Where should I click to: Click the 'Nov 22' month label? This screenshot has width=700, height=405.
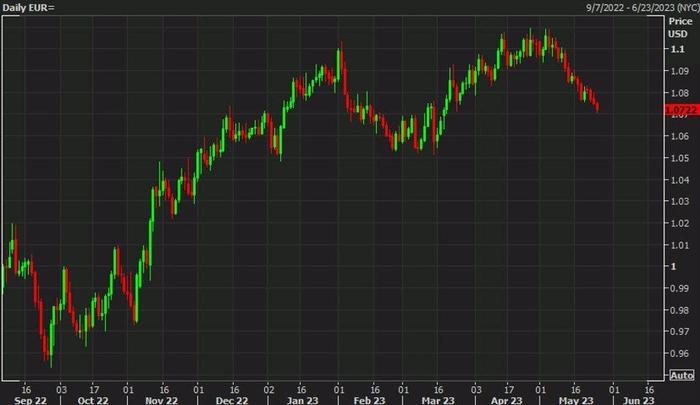pyautogui.click(x=162, y=400)
